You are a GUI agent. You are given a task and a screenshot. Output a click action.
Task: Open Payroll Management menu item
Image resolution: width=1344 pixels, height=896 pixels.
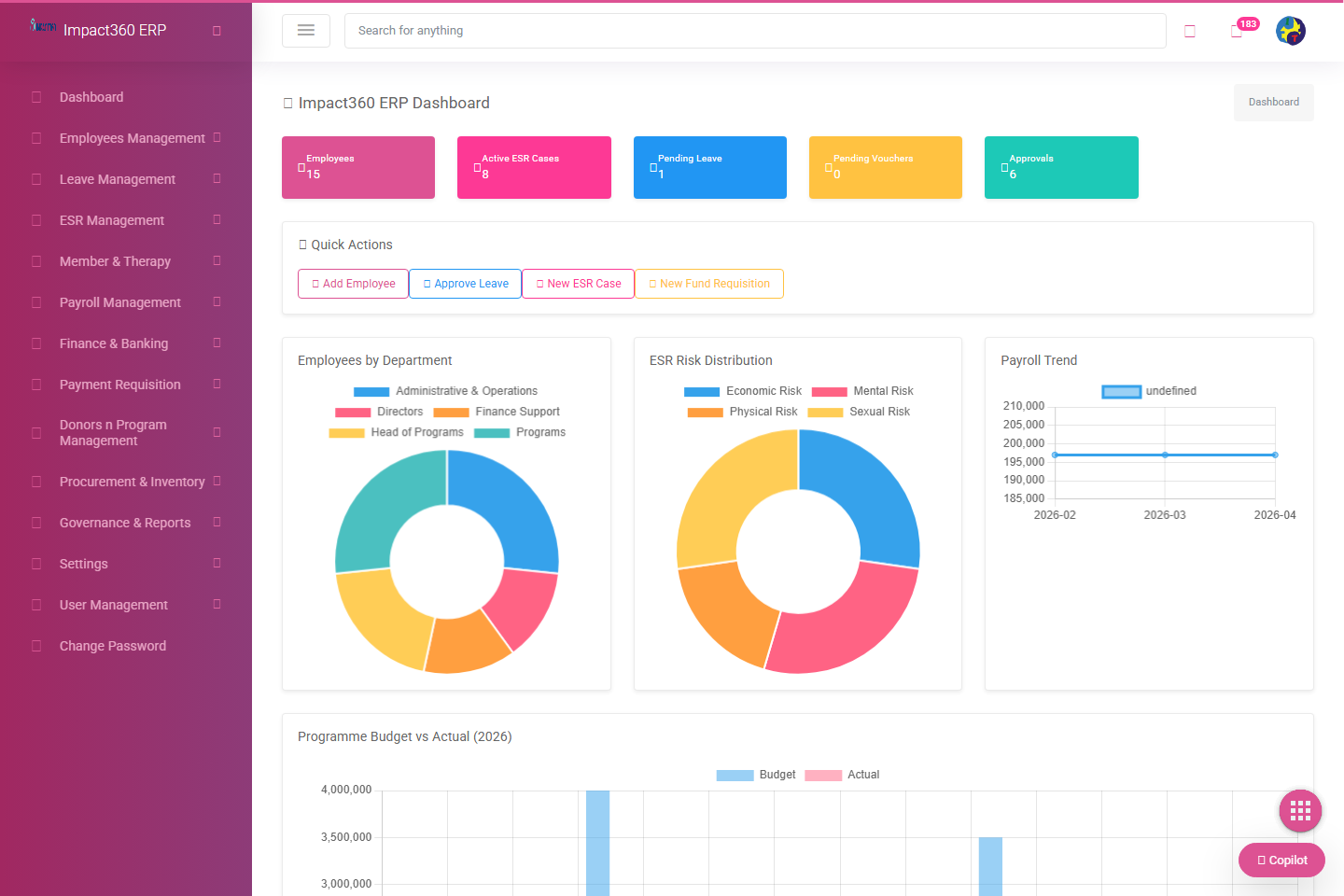click(120, 302)
